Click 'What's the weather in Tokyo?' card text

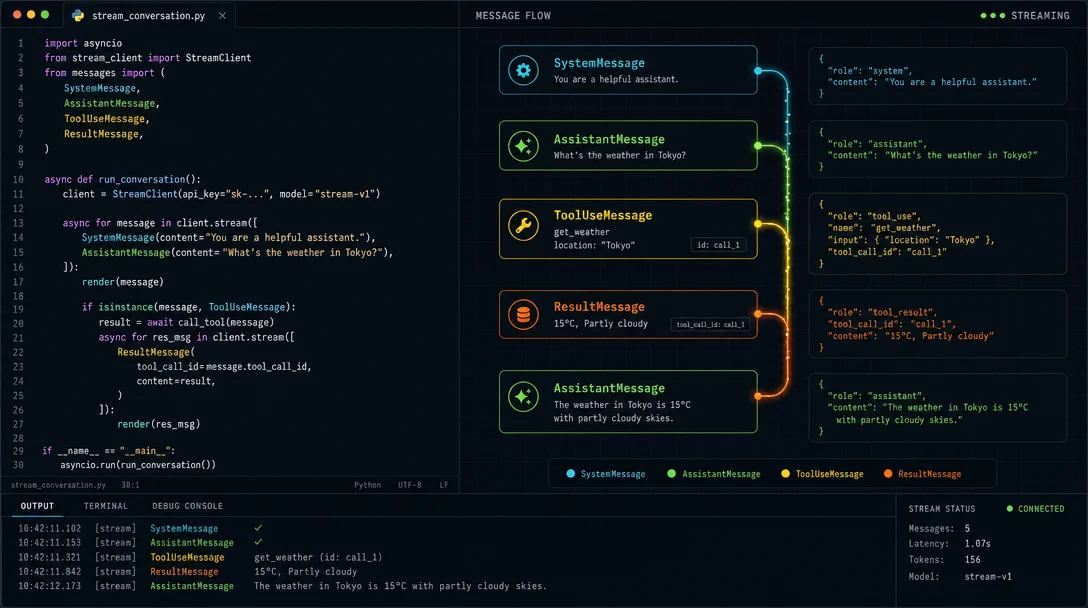(x=620, y=155)
